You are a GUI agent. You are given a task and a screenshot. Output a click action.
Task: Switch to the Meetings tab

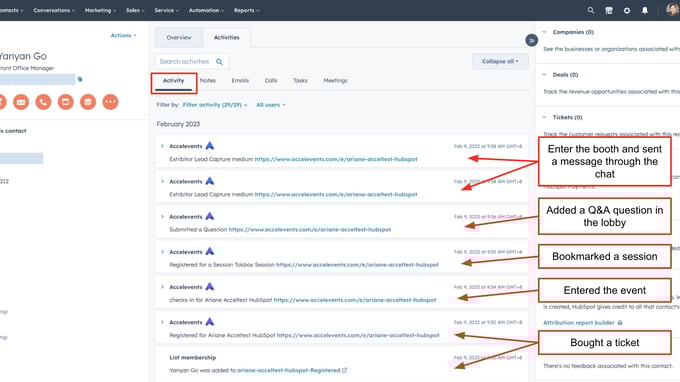click(335, 81)
